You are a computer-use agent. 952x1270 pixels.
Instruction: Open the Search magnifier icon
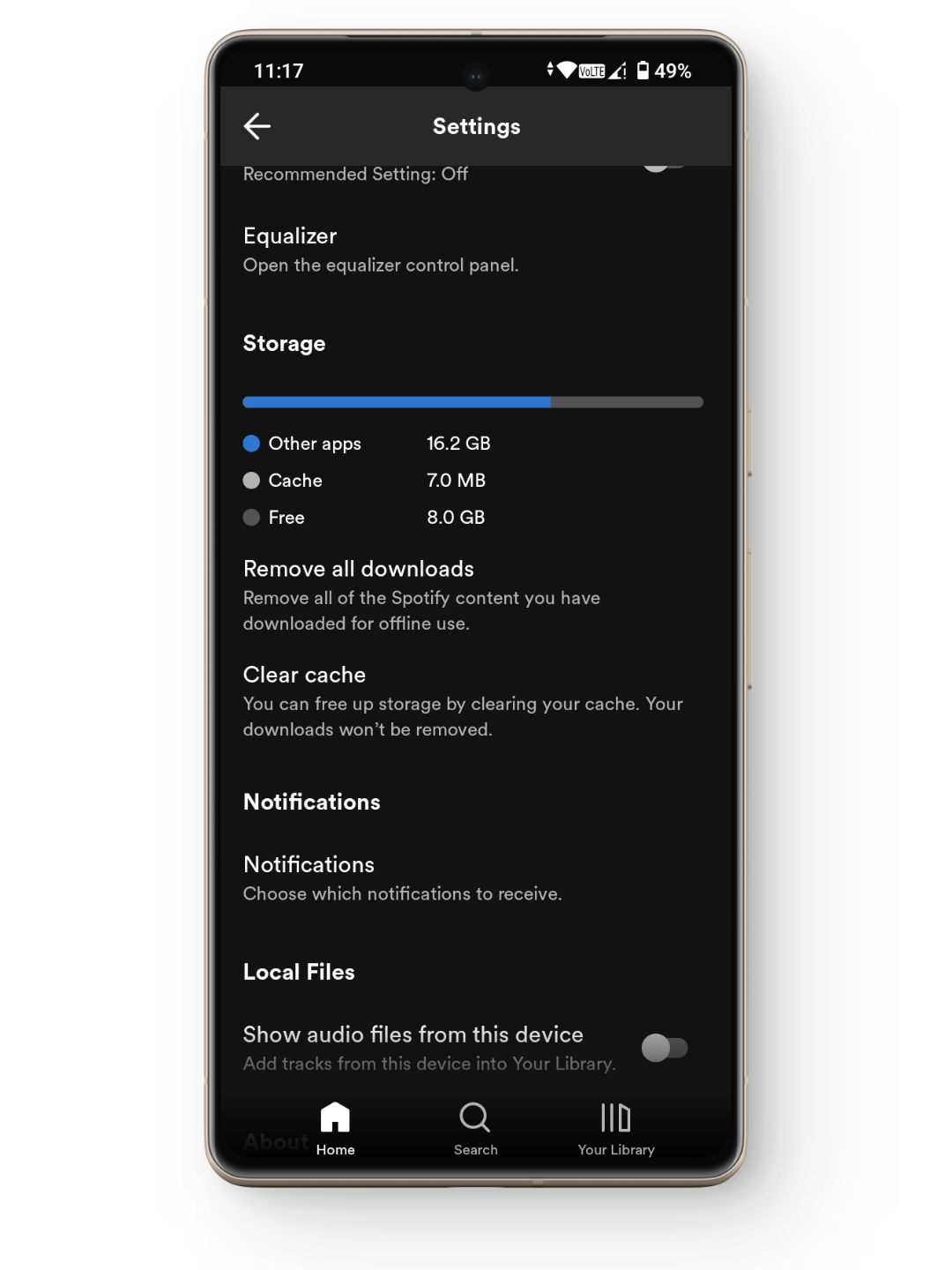(475, 1117)
